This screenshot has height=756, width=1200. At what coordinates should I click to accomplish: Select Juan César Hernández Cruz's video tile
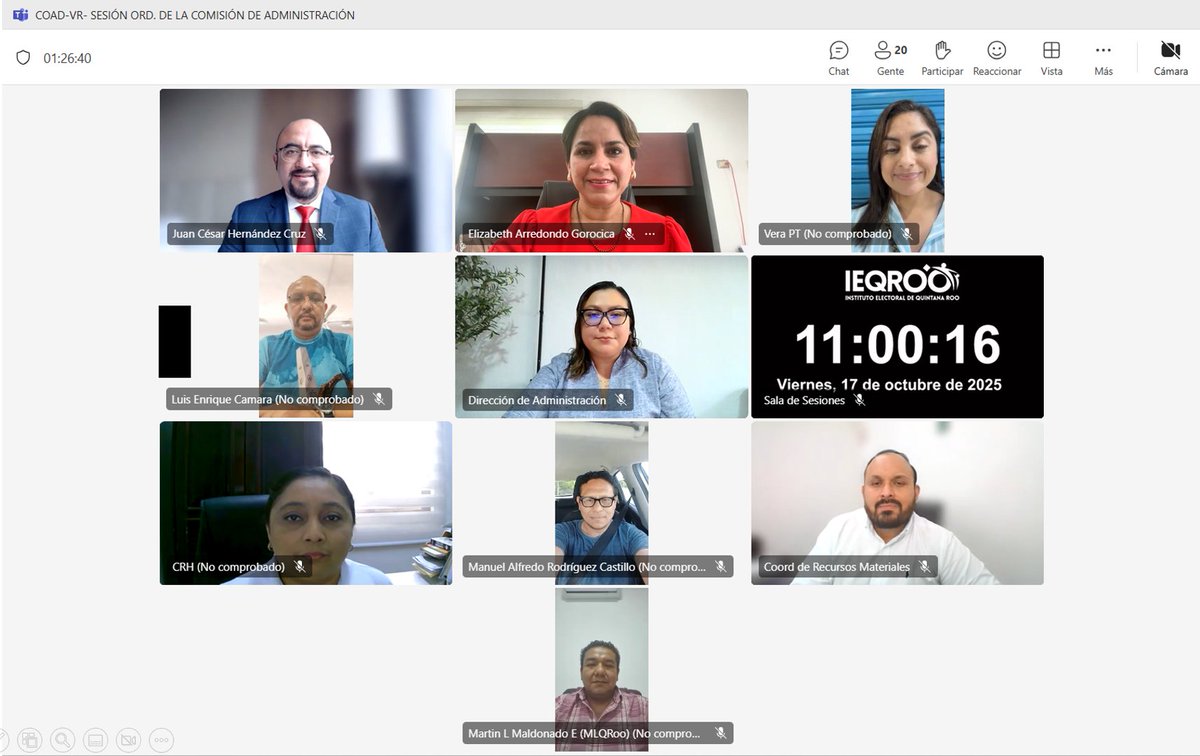(x=306, y=170)
